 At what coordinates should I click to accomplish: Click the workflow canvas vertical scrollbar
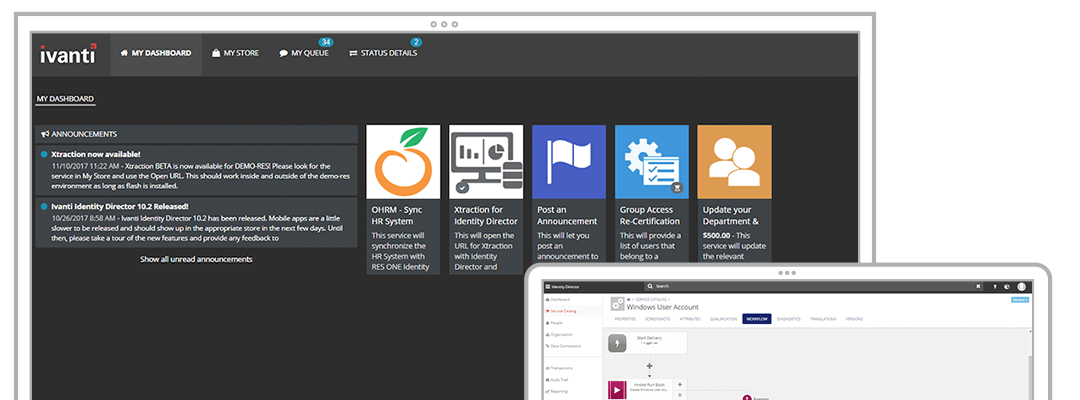tap(1031, 378)
